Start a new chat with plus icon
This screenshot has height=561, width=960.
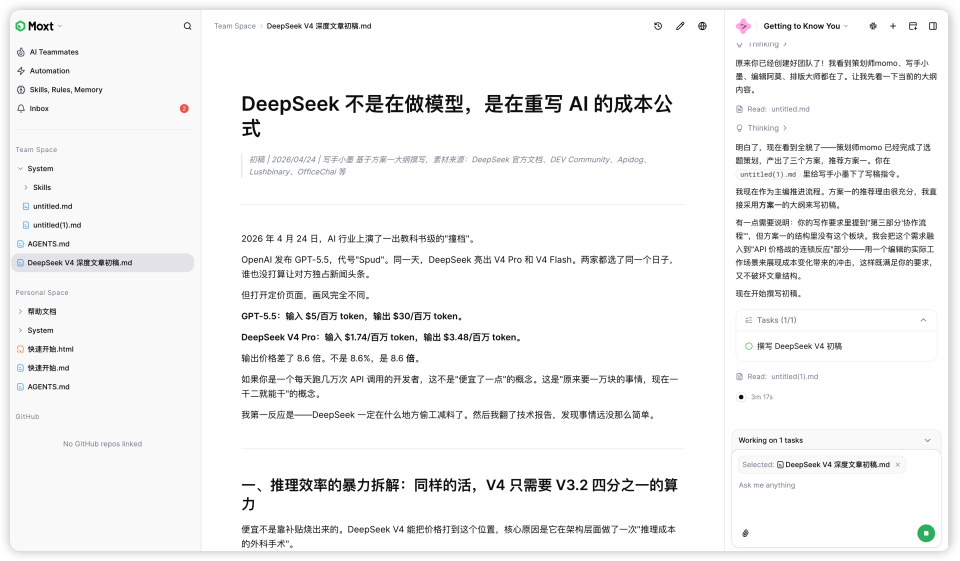pyautogui.click(x=893, y=26)
